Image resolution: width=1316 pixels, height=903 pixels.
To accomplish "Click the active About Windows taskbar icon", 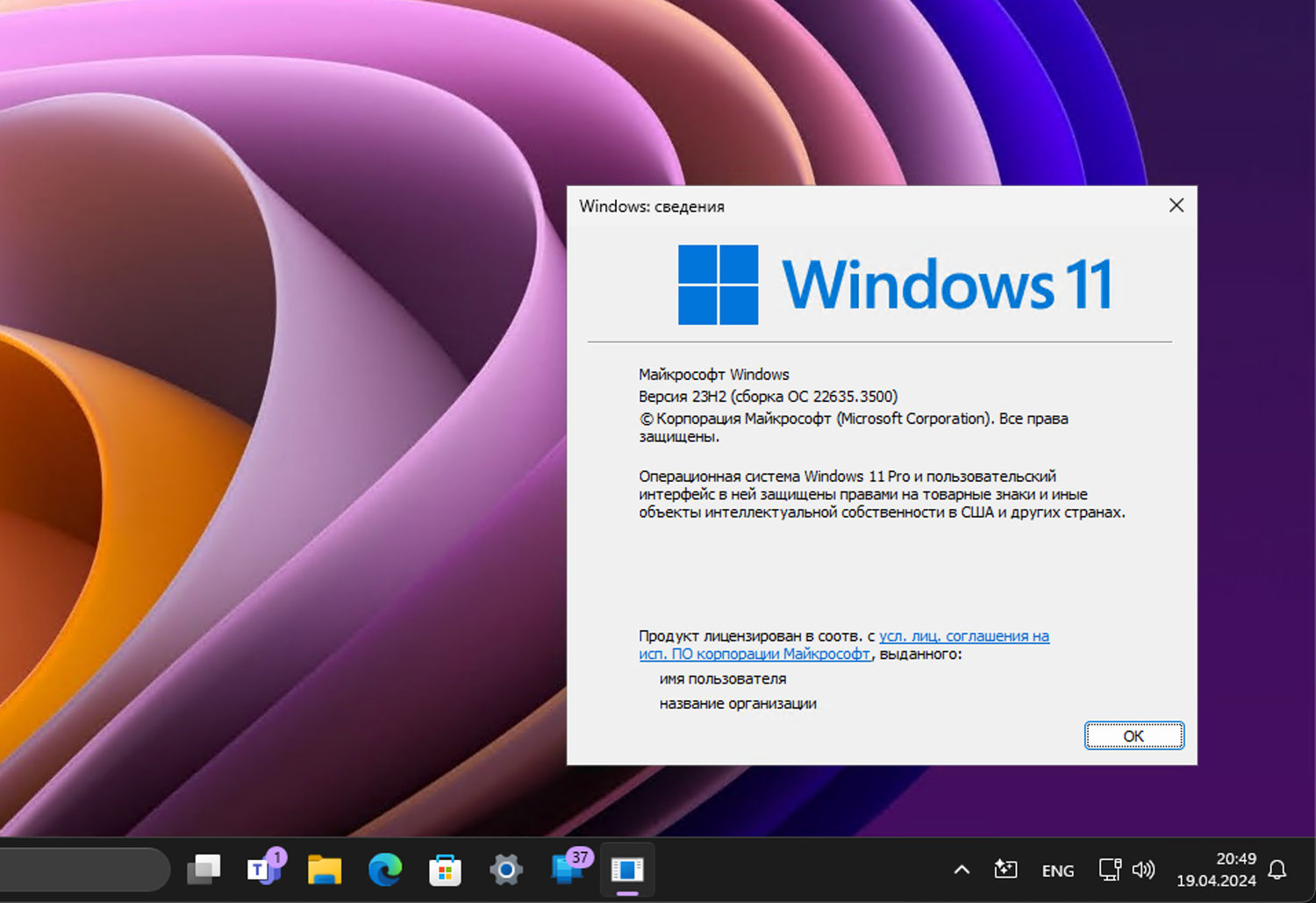I will 628,870.
